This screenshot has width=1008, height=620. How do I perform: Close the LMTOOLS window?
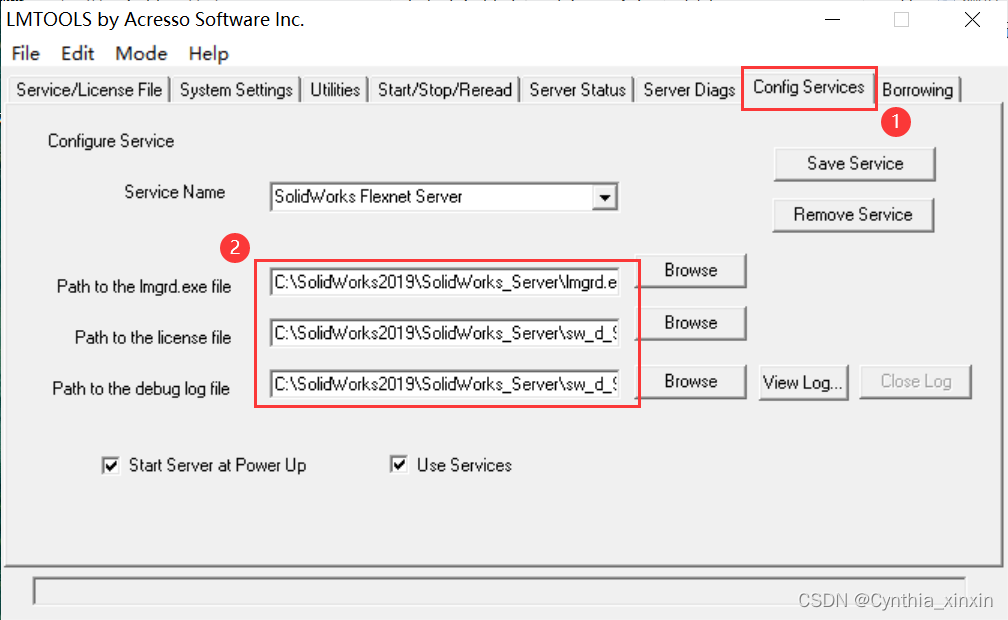(972, 19)
